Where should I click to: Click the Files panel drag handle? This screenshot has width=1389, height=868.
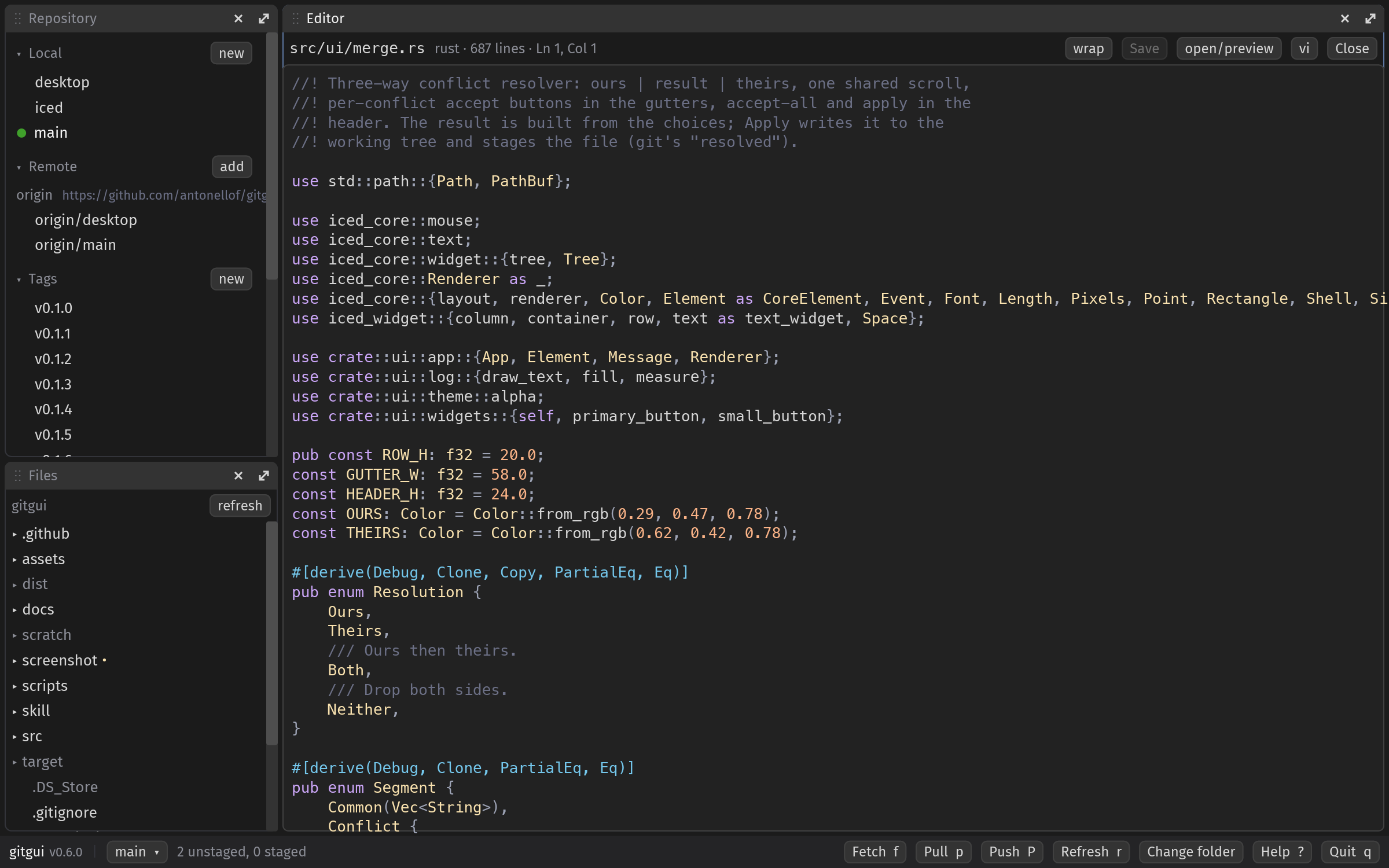click(17, 476)
